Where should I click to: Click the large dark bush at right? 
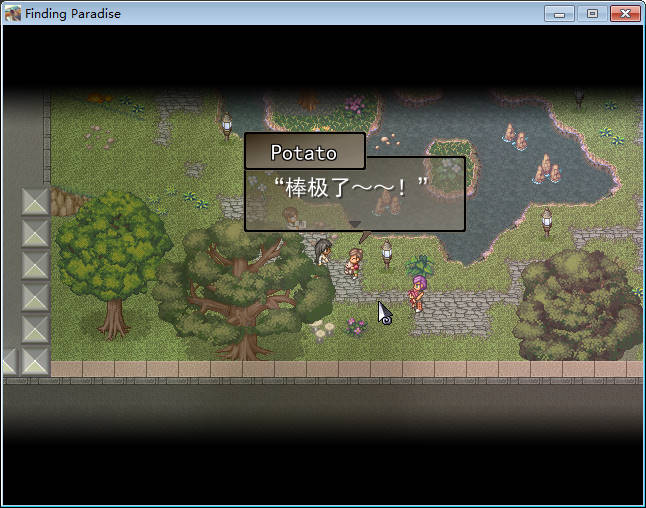click(x=577, y=306)
